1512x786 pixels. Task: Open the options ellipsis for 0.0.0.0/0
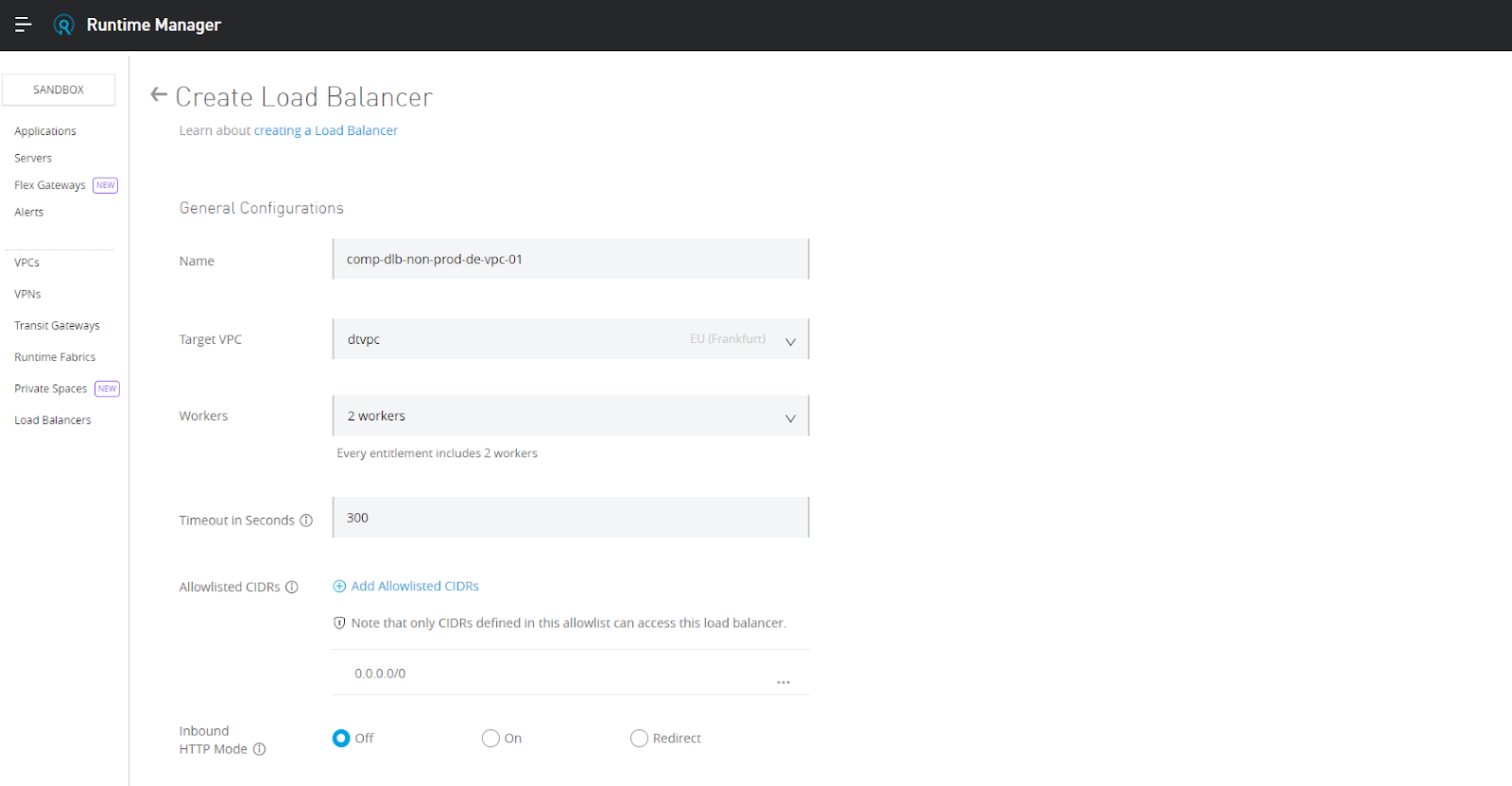pos(783,681)
